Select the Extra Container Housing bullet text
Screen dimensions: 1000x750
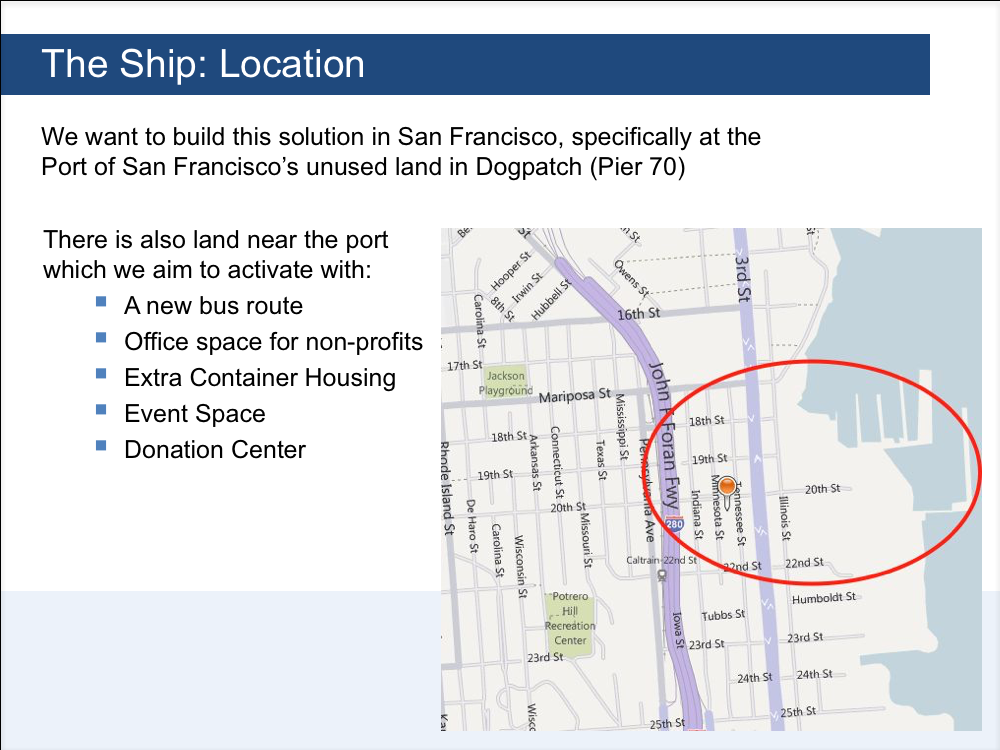(x=260, y=378)
